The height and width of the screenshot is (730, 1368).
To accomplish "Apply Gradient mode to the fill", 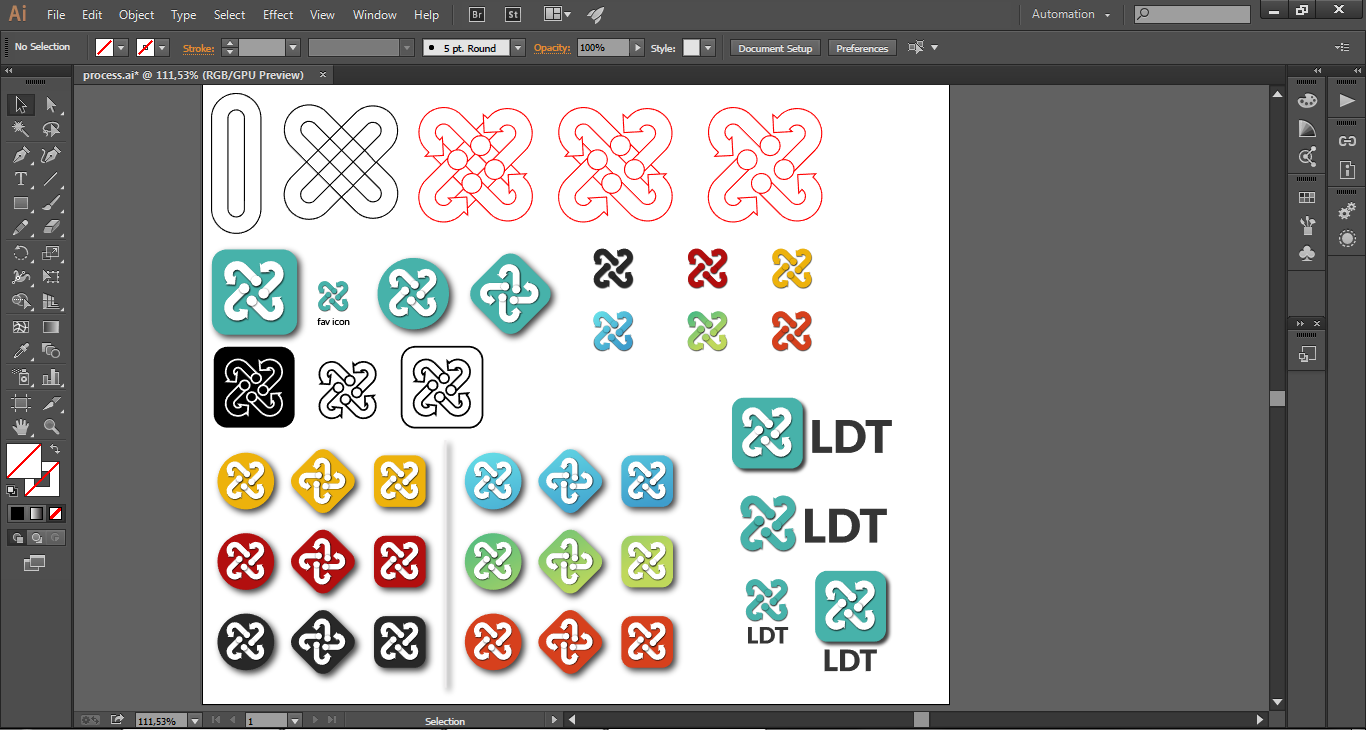I will 36,513.
